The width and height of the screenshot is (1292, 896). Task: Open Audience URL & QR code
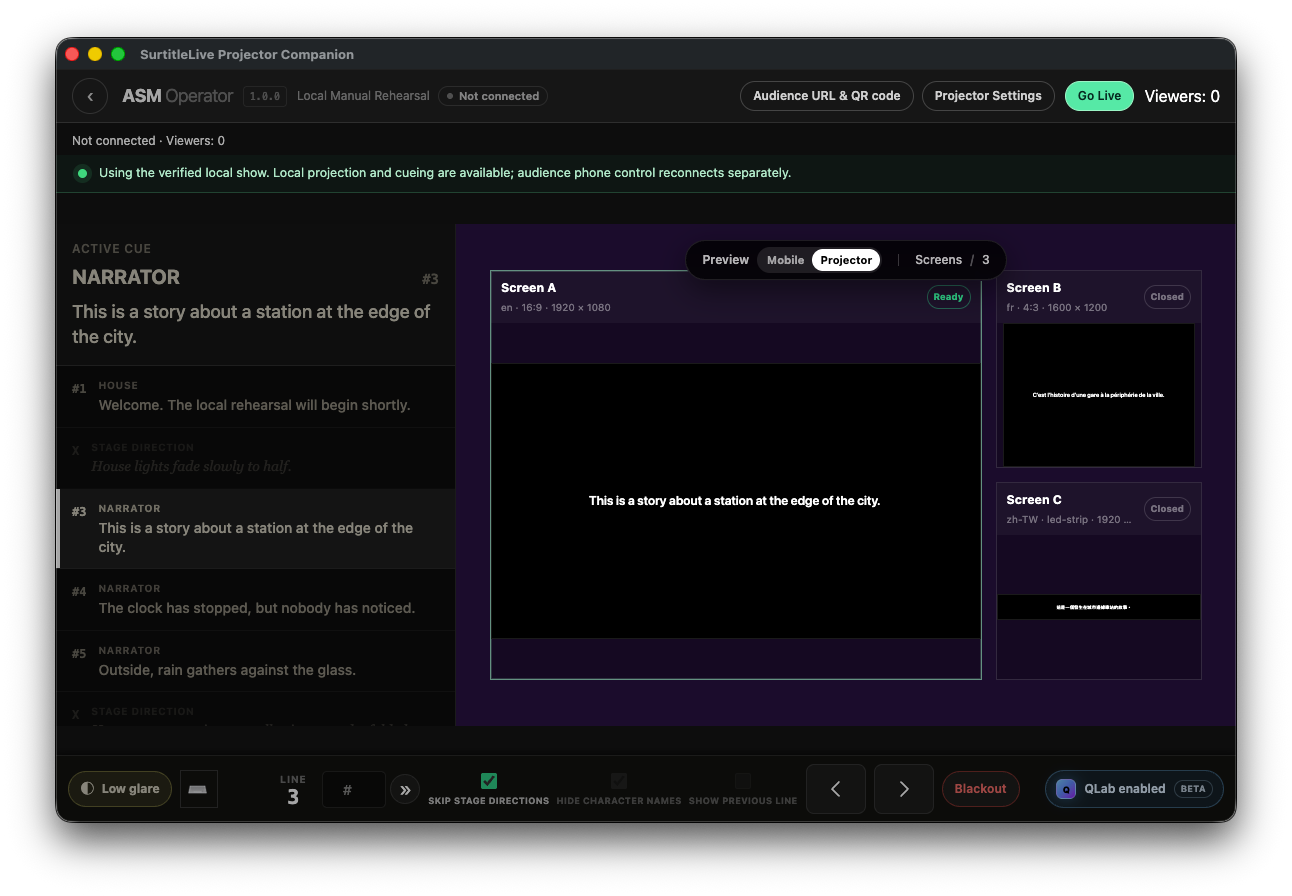(827, 96)
